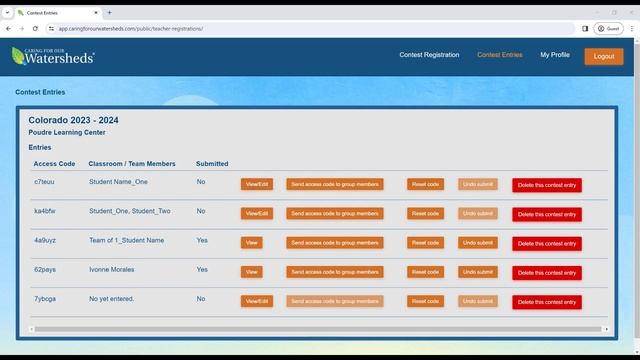Image resolution: width=640 pixels, height=360 pixels.
Task: Send access code to group members for ka4bfw
Action: pos(335,213)
